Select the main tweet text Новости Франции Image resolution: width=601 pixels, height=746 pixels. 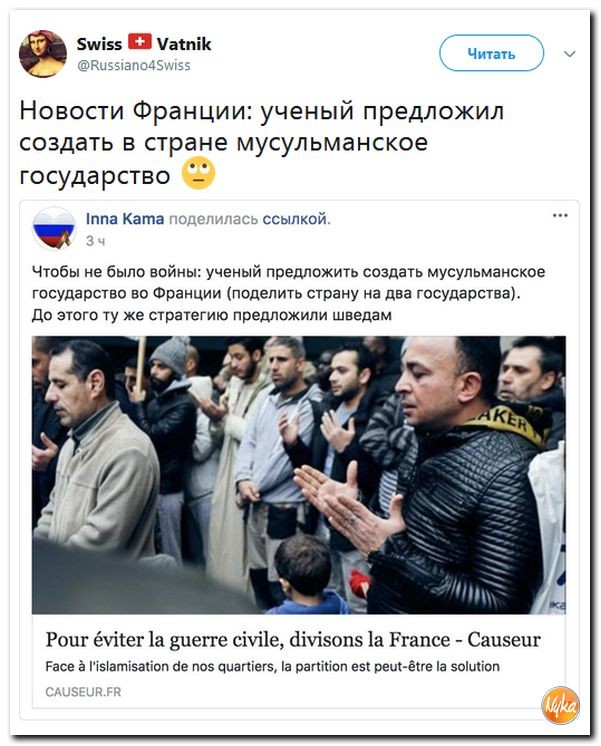pyautogui.click(x=261, y=143)
